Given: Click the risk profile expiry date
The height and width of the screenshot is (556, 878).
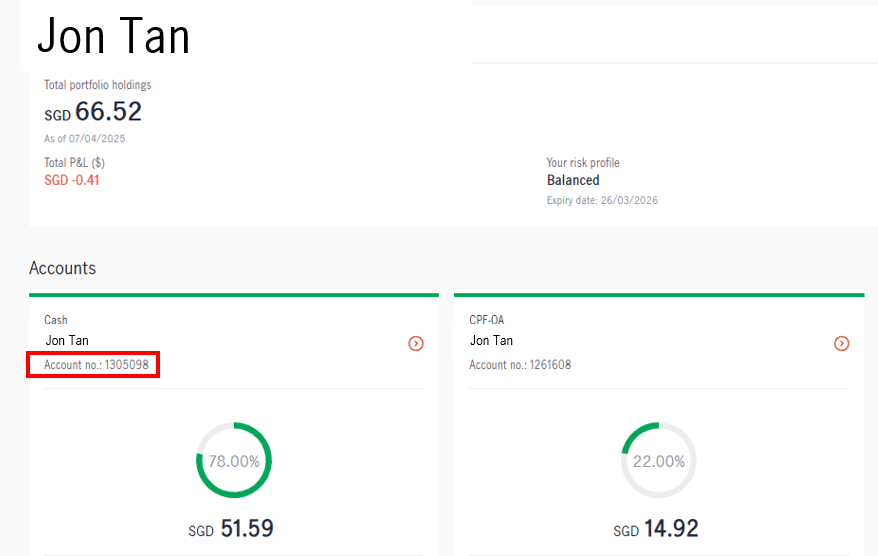Looking at the screenshot, I should click(602, 200).
